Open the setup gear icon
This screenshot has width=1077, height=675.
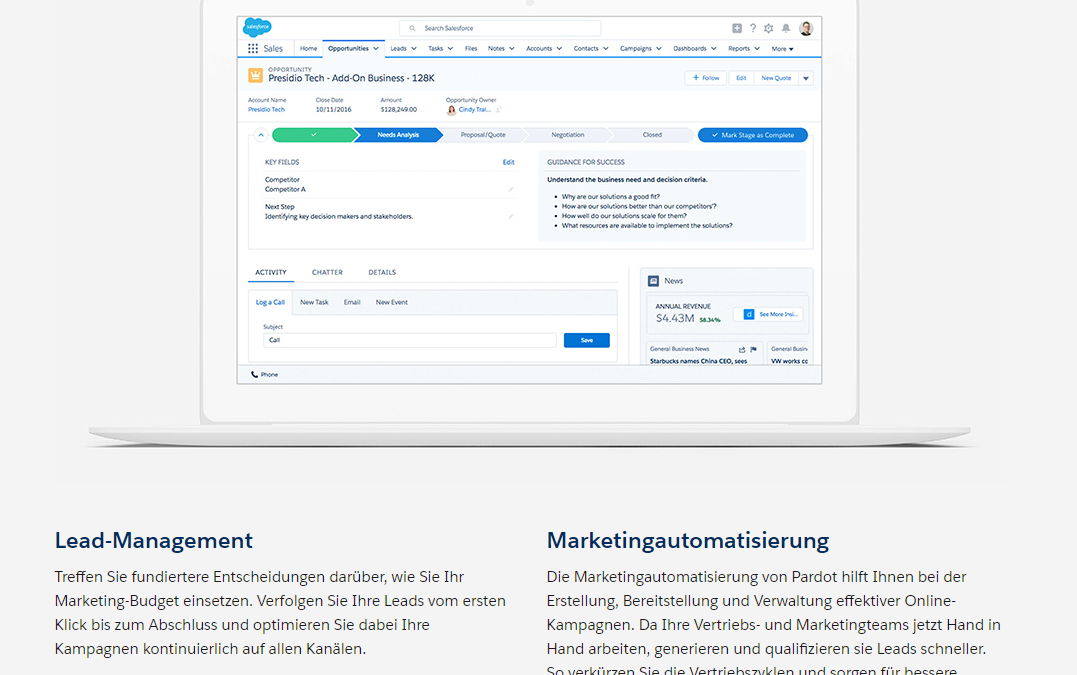(x=769, y=28)
